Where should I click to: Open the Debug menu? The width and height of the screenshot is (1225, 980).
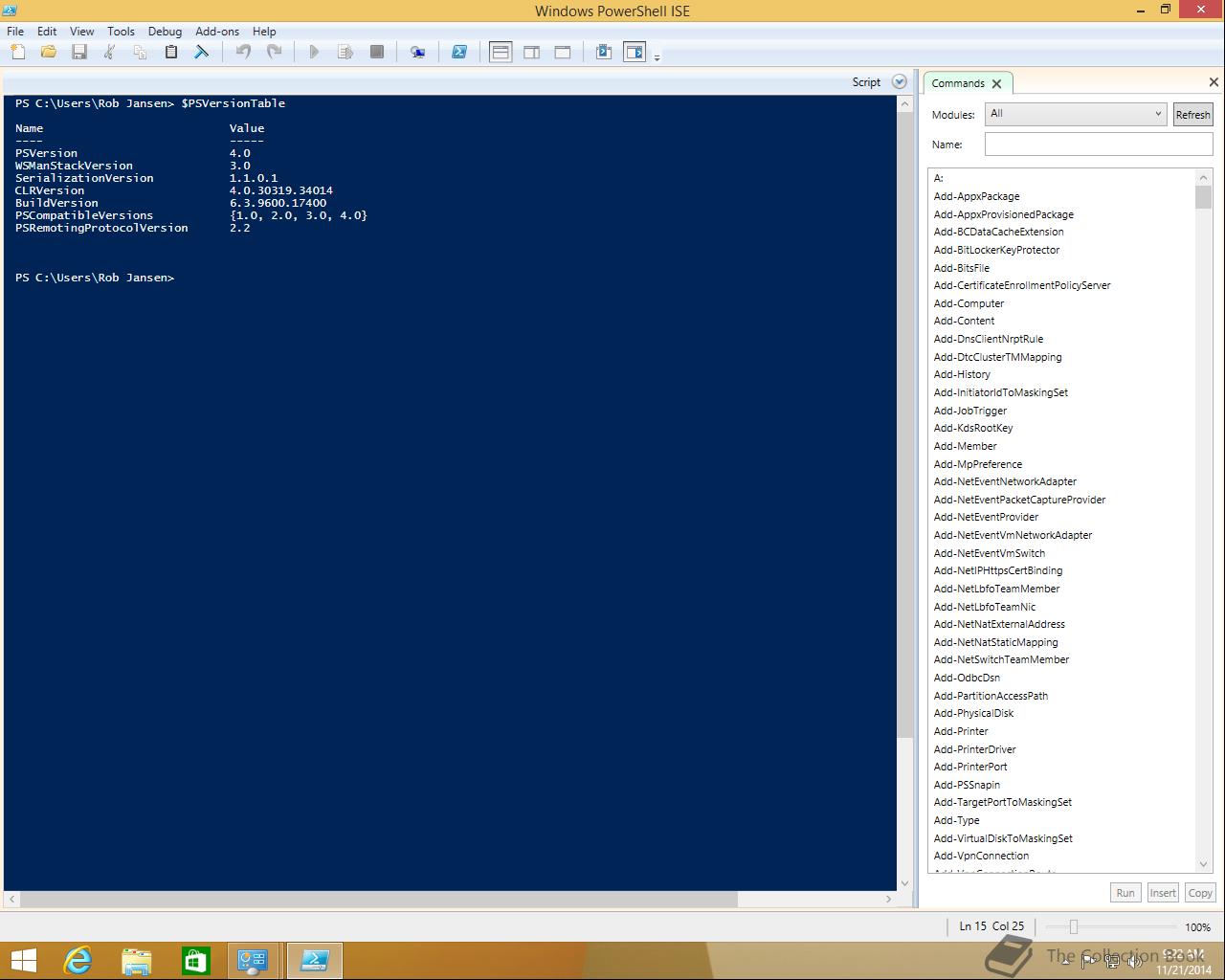pyautogui.click(x=165, y=31)
